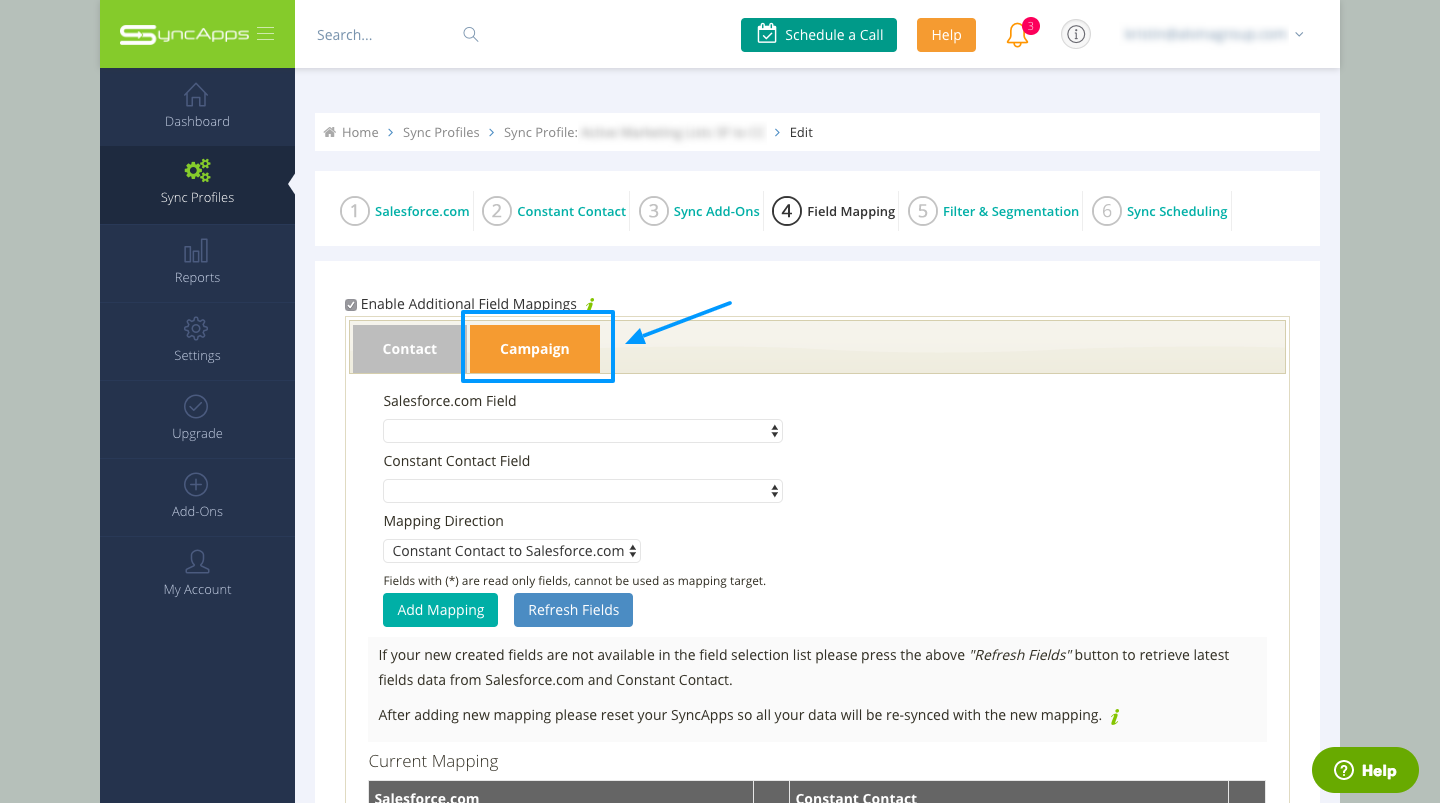
Task: Expand the user account dropdown arrow
Action: (x=1299, y=34)
